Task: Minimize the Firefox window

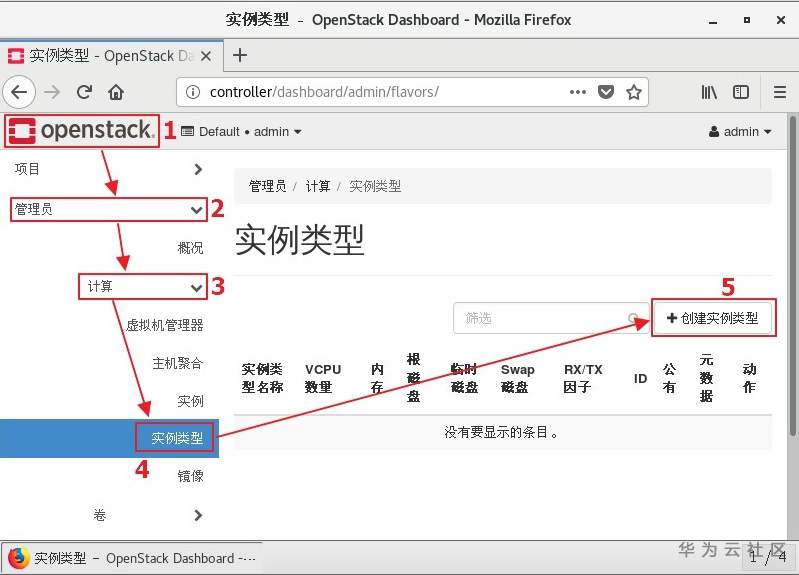Action: (713, 20)
